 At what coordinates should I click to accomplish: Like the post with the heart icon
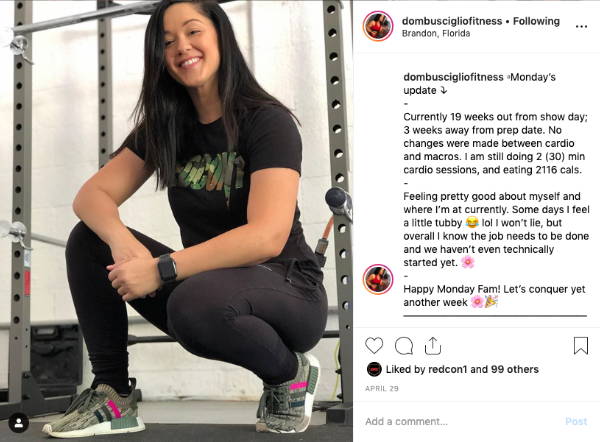click(x=374, y=346)
